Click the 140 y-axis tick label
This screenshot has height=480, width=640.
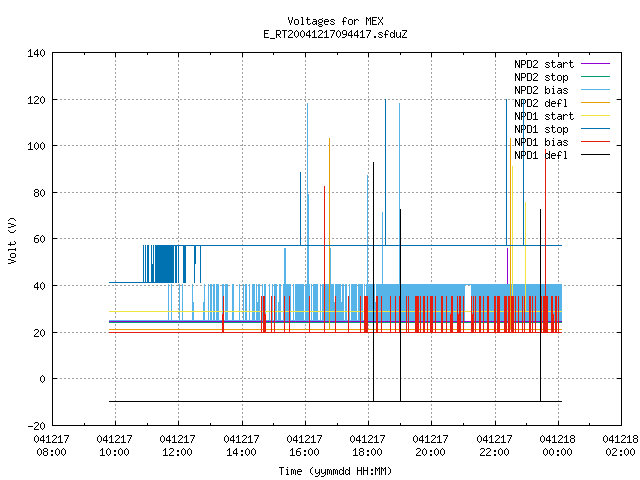36,53
